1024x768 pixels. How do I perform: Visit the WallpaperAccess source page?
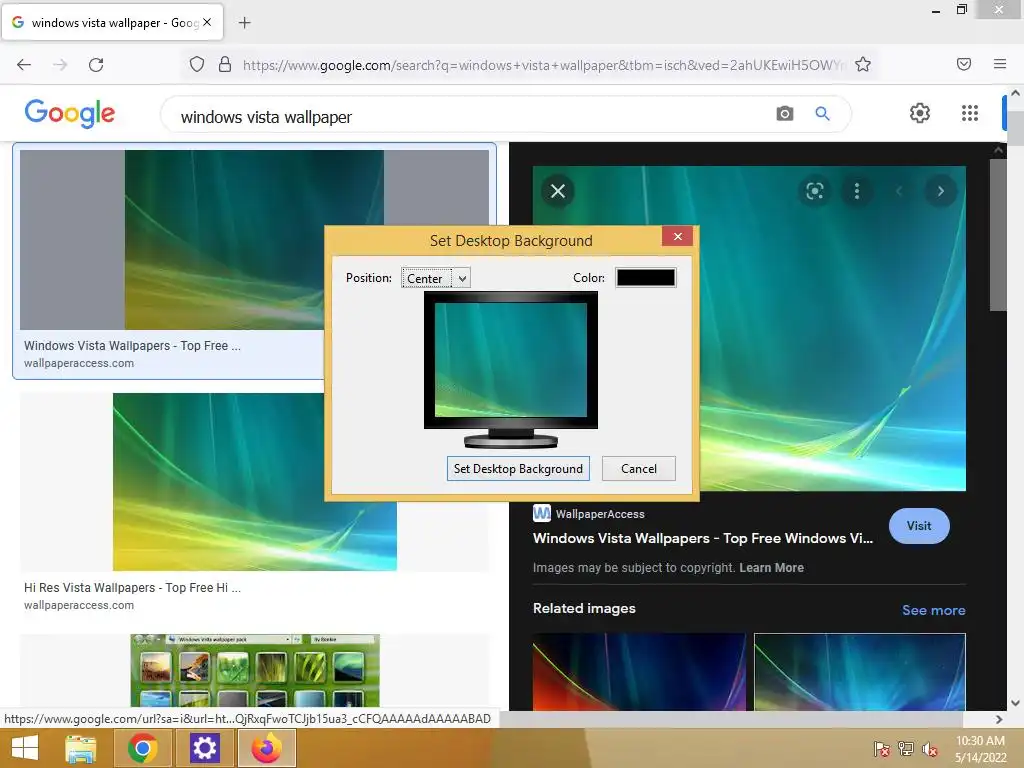[919, 526]
